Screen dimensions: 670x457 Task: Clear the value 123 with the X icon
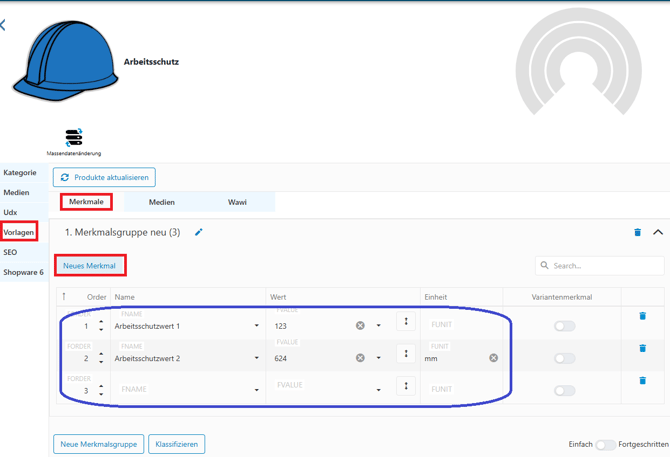click(x=360, y=326)
